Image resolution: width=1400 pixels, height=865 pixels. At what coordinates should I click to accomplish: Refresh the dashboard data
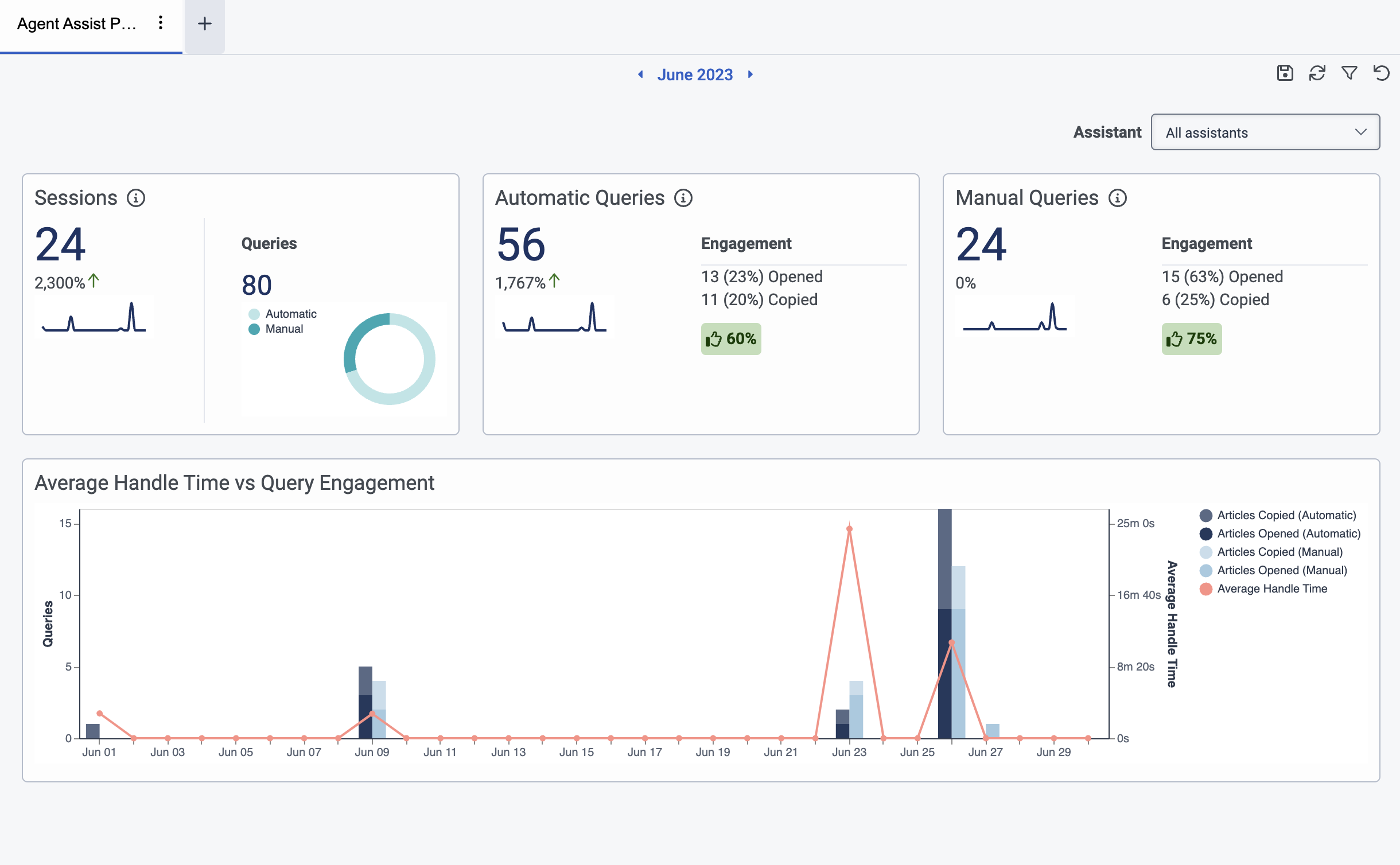point(1318,73)
